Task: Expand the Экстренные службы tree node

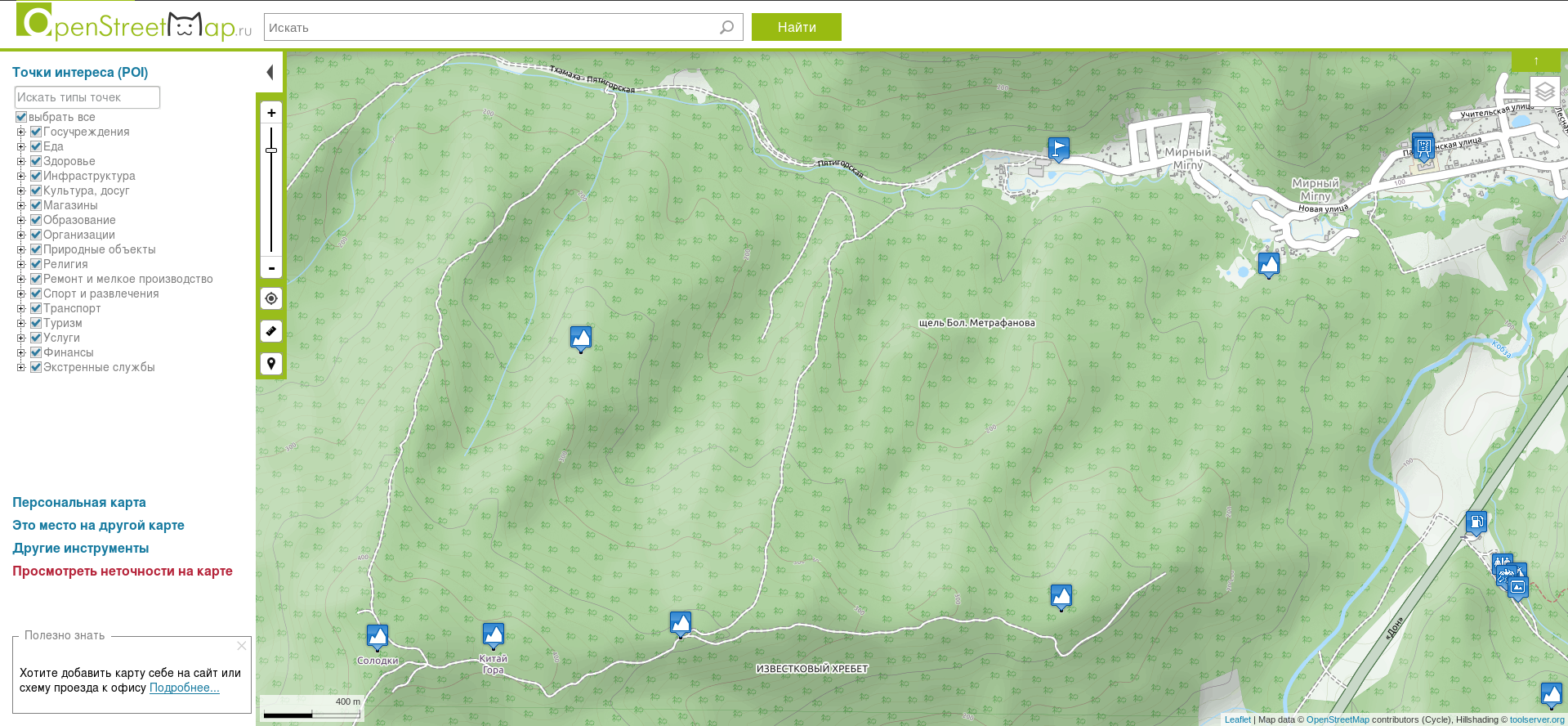Action: [21, 367]
